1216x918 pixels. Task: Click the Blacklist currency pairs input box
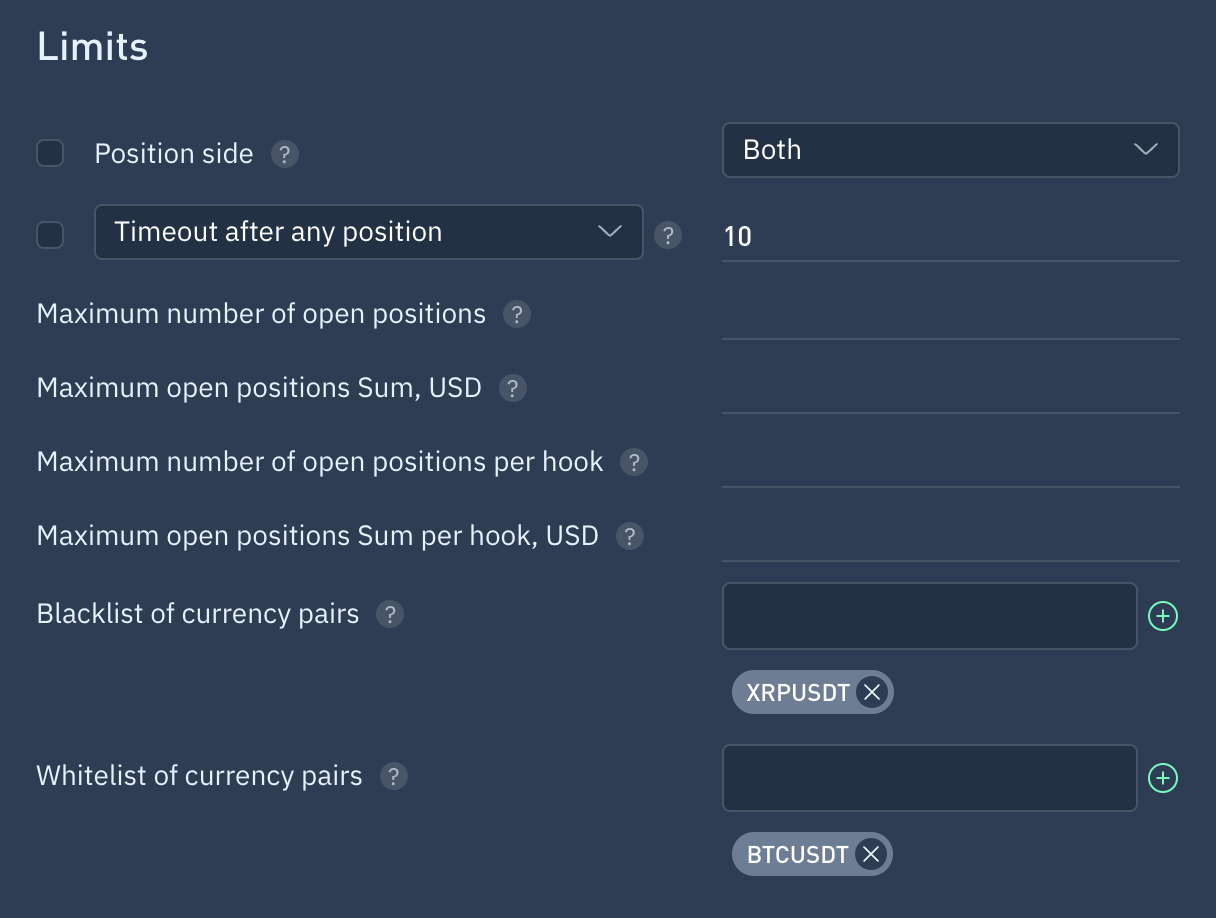coord(930,616)
